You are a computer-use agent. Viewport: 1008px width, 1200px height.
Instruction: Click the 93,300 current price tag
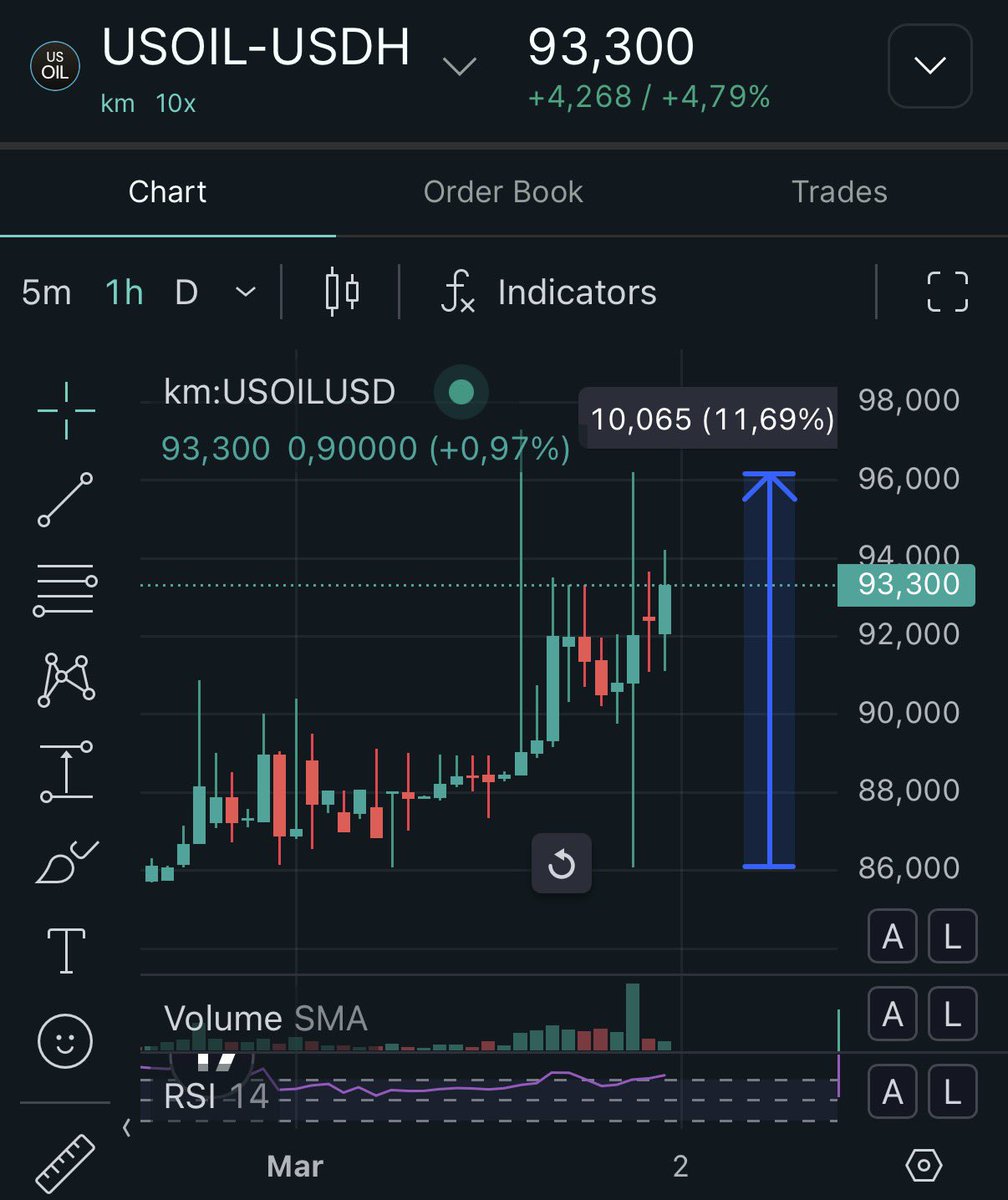(x=906, y=584)
